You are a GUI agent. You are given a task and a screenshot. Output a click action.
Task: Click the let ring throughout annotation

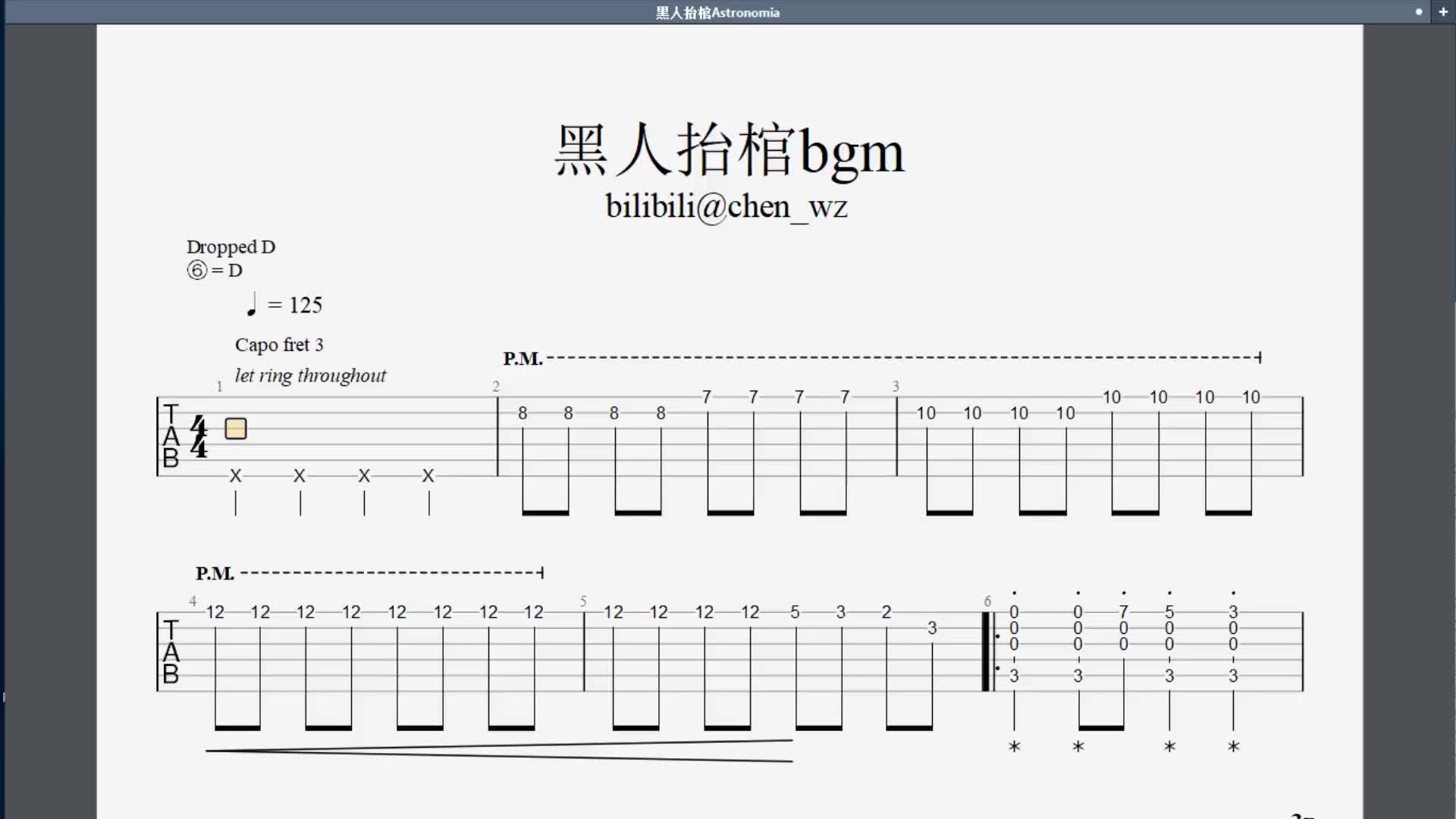pyautogui.click(x=310, y=375)
